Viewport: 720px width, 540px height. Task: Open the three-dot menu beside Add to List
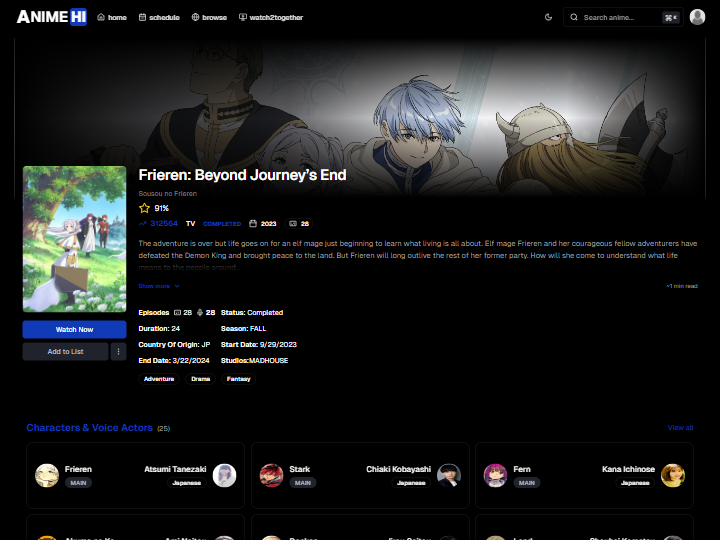pos(119,351)
